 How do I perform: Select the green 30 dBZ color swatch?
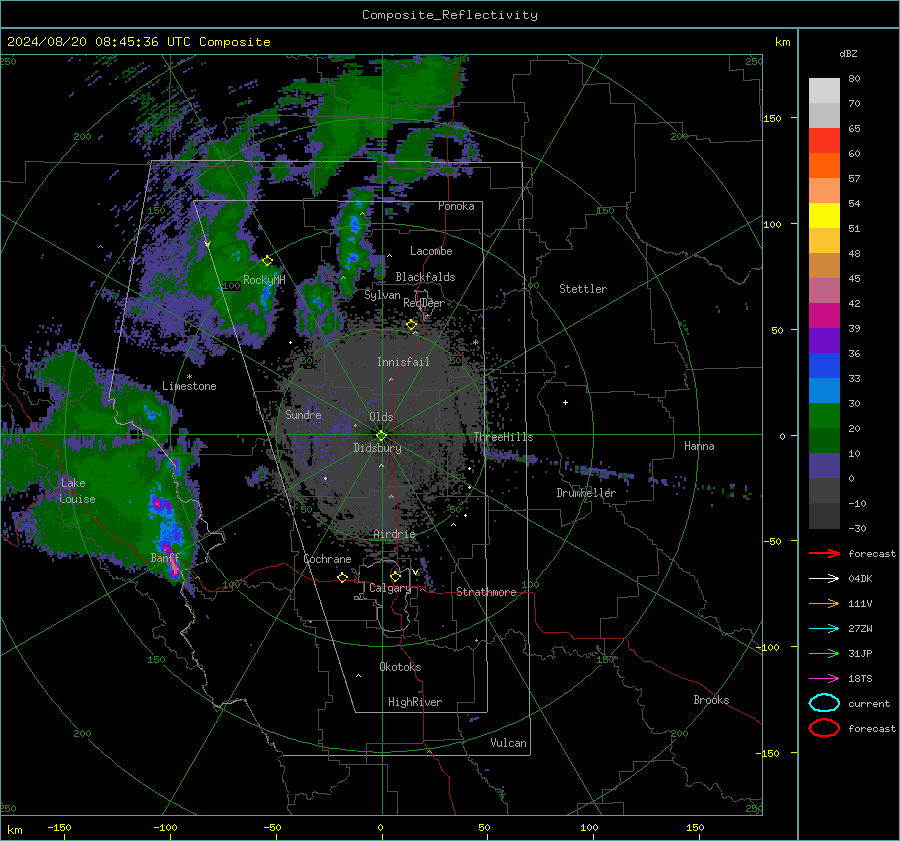(824, 416)
